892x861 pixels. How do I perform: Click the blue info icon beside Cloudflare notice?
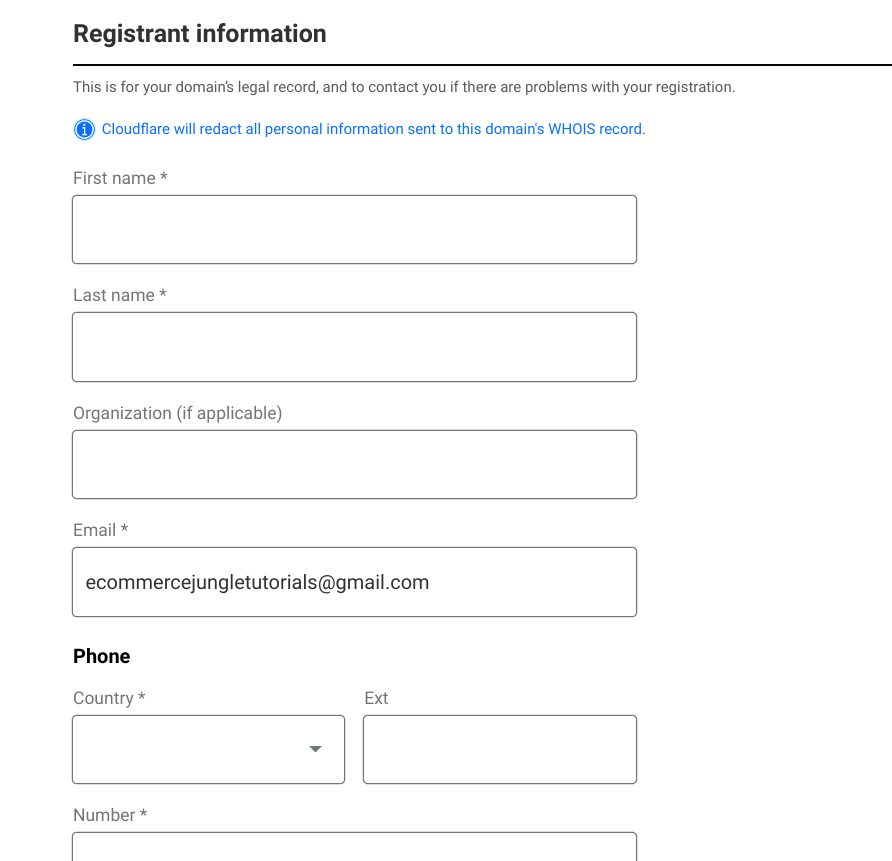point(84,130)
